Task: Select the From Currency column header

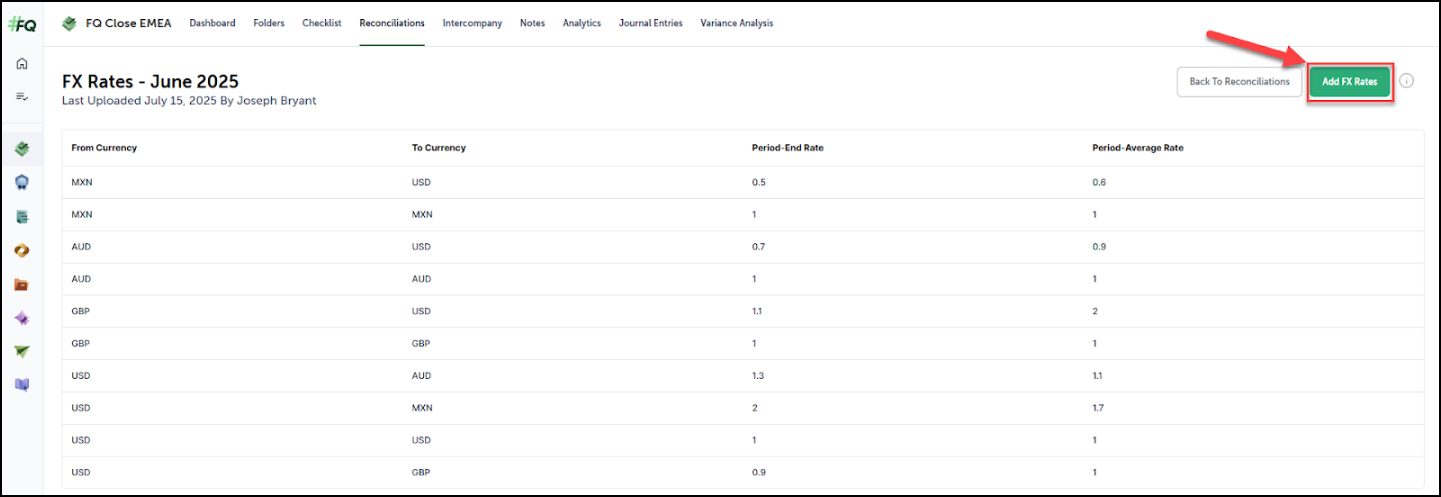Action: (x=104, y=148)
